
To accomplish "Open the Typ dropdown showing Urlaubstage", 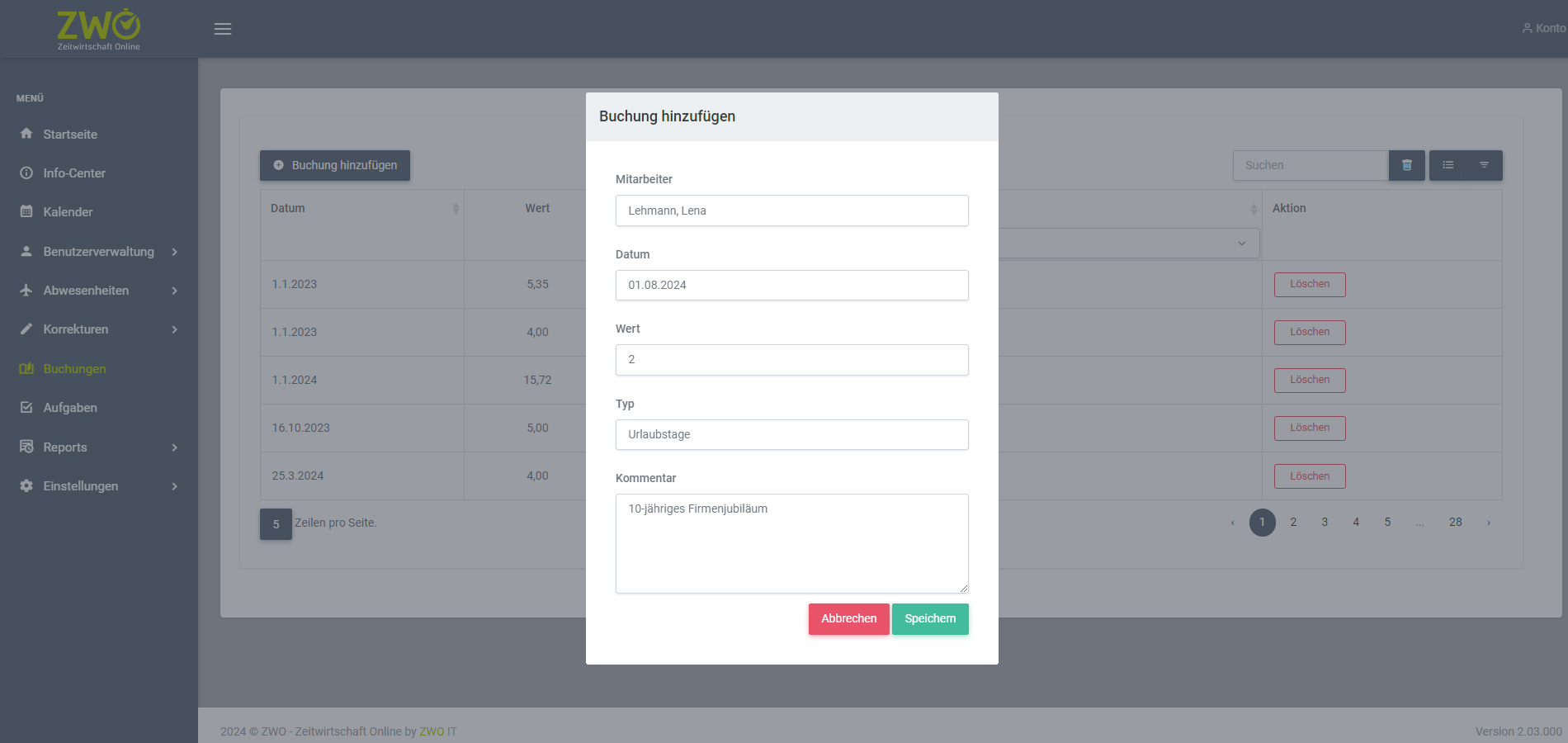I will [x=791, y=434].
